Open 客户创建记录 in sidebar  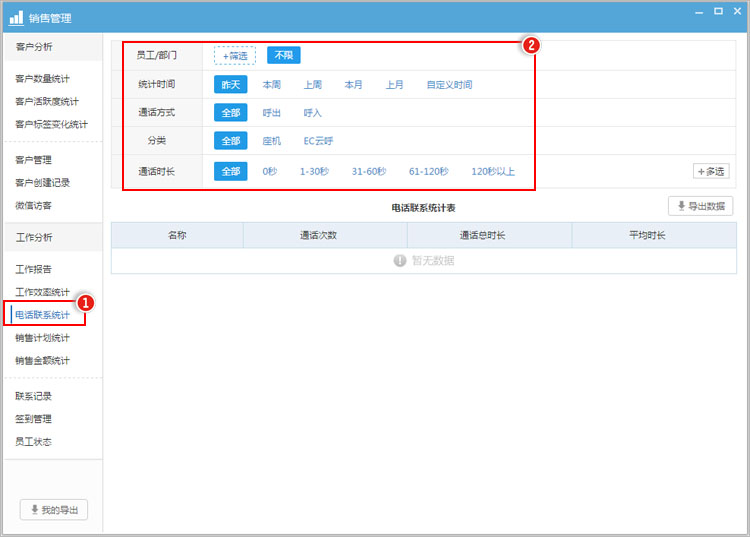point(43,183)
